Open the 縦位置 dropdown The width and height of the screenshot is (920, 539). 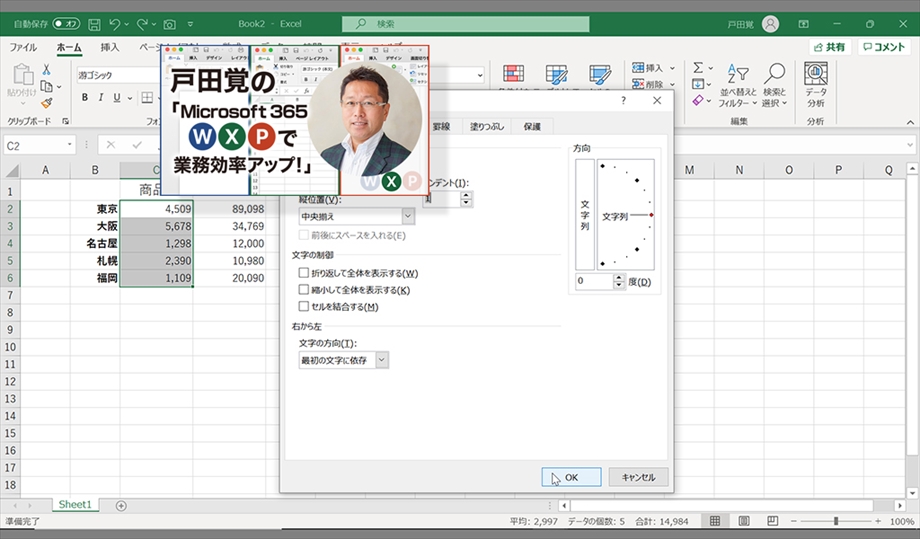coord(408,216)
